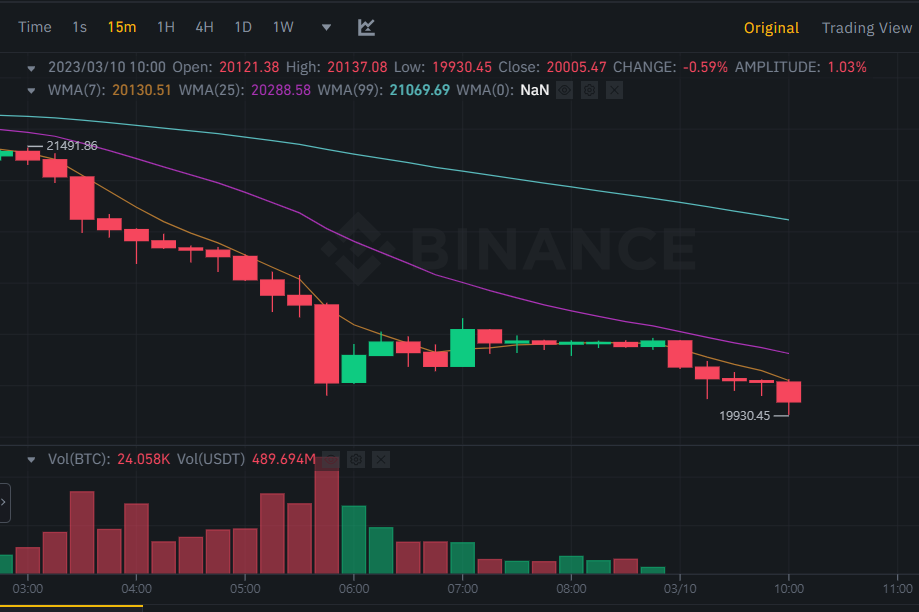919x612 pixels.
Task: Select the Original chart view
Action: (x=771, y=28)
